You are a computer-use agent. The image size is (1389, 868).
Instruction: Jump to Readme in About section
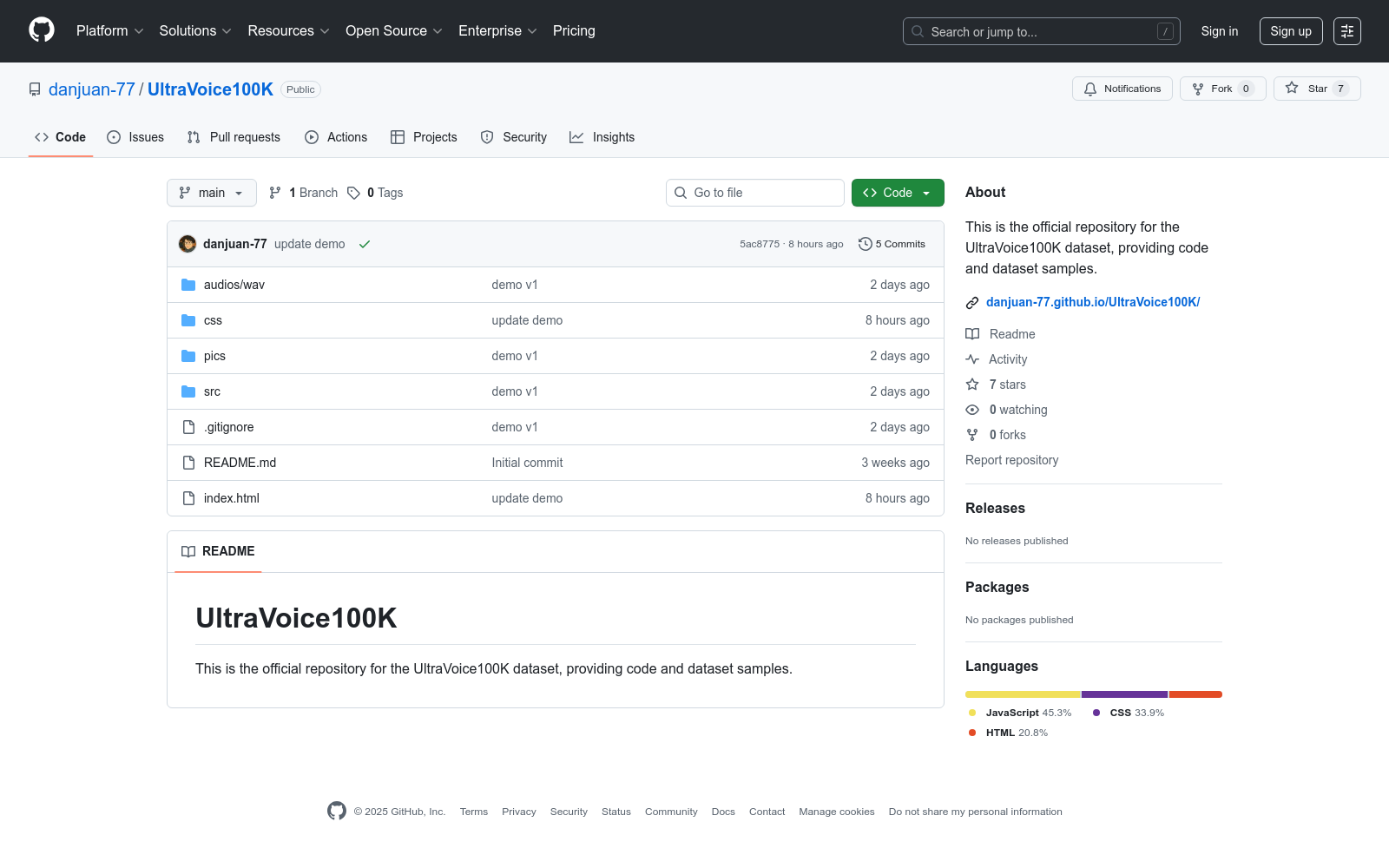coord(1001,334)
